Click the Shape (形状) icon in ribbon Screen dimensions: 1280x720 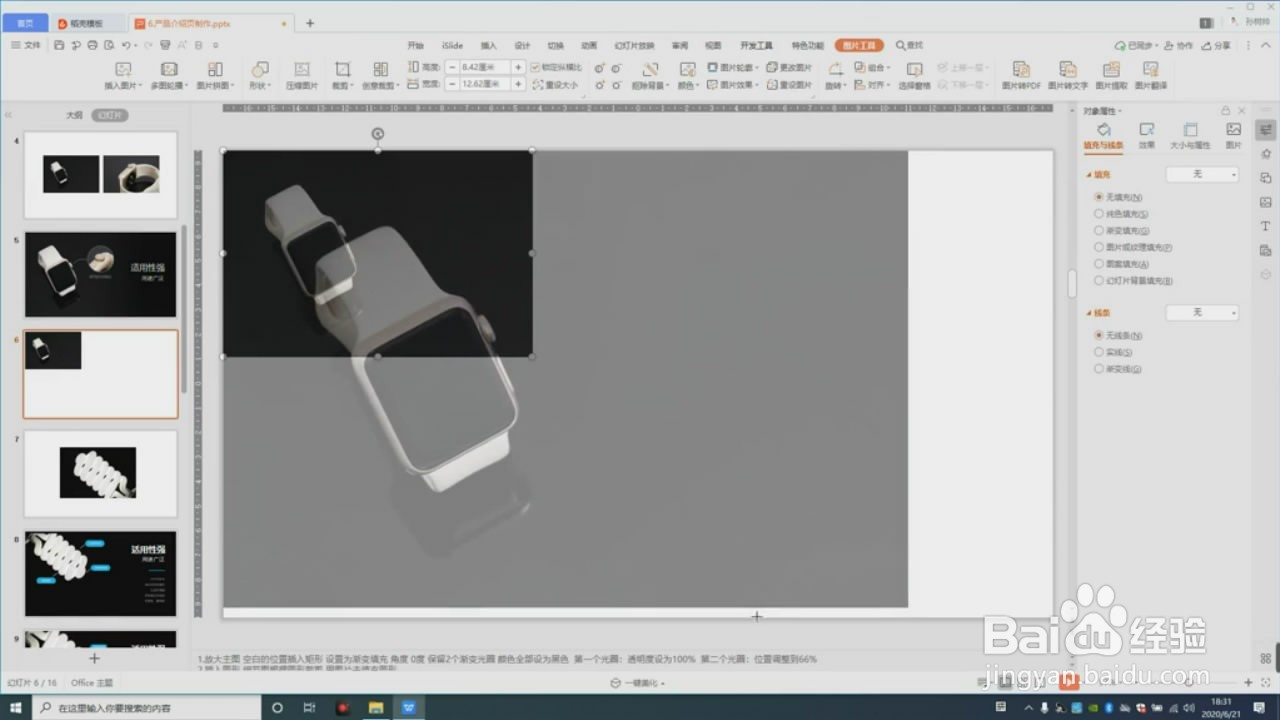[259, 70]
